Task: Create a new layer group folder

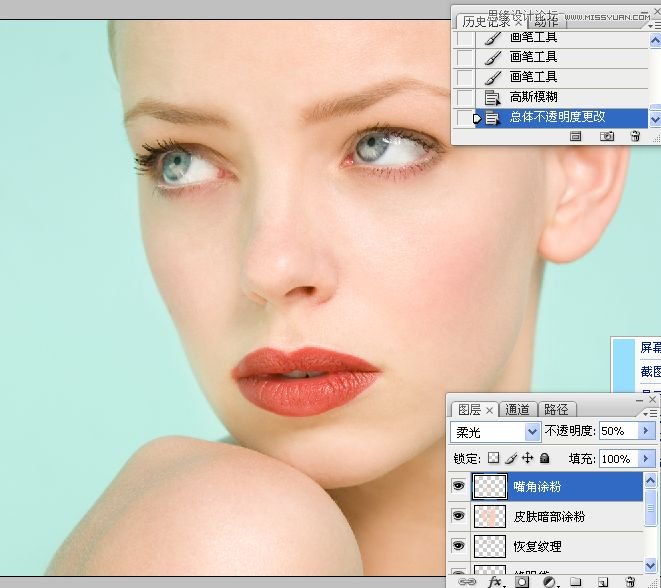Action: click(x=576, y=582)
